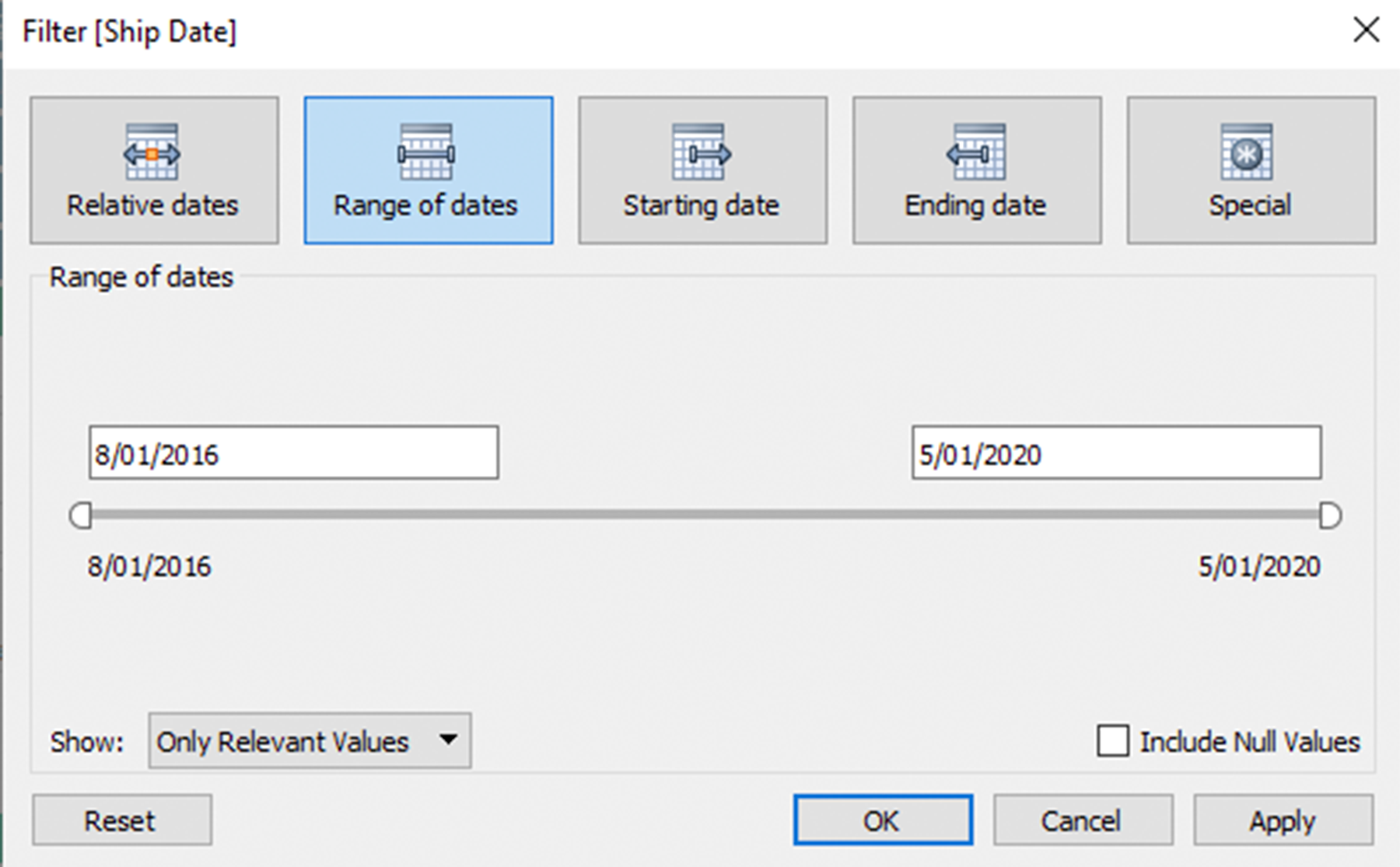Viewport: 1400px width, 867px height.
Task: Cancel the date filter dialog
Action: 1082,820
